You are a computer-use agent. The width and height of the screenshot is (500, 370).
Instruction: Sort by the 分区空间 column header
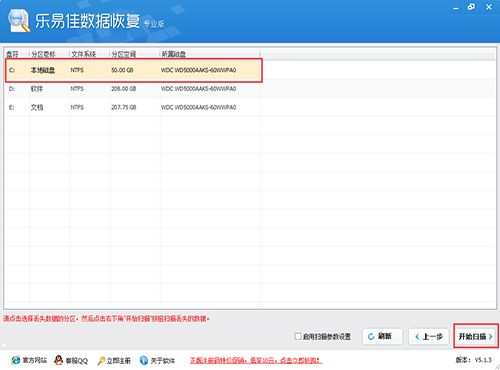(124, 54)
